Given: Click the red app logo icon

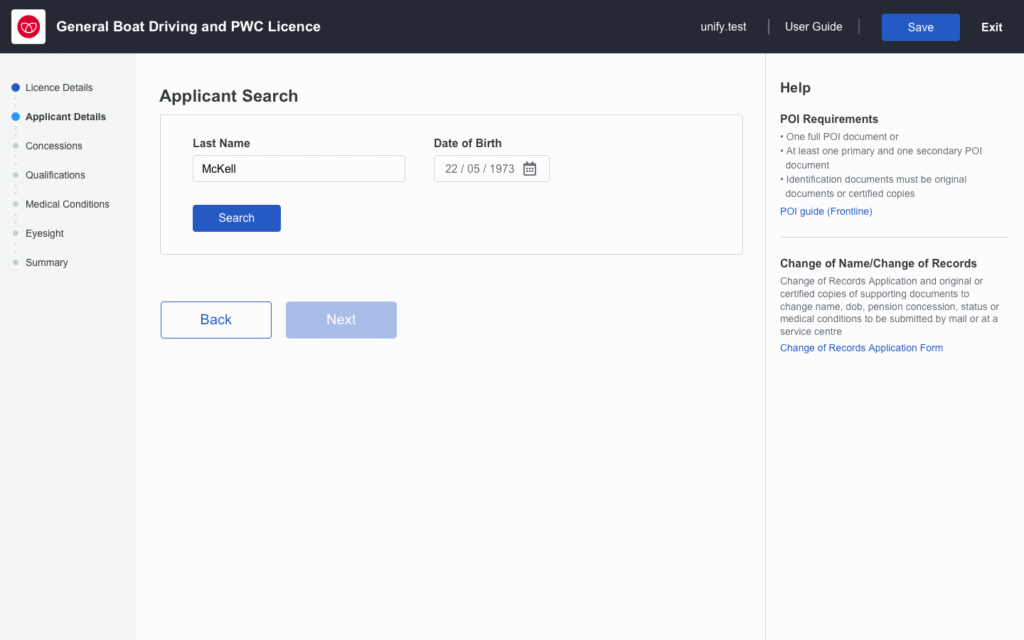Looking at the screenshot, I should tap(28, 27).
